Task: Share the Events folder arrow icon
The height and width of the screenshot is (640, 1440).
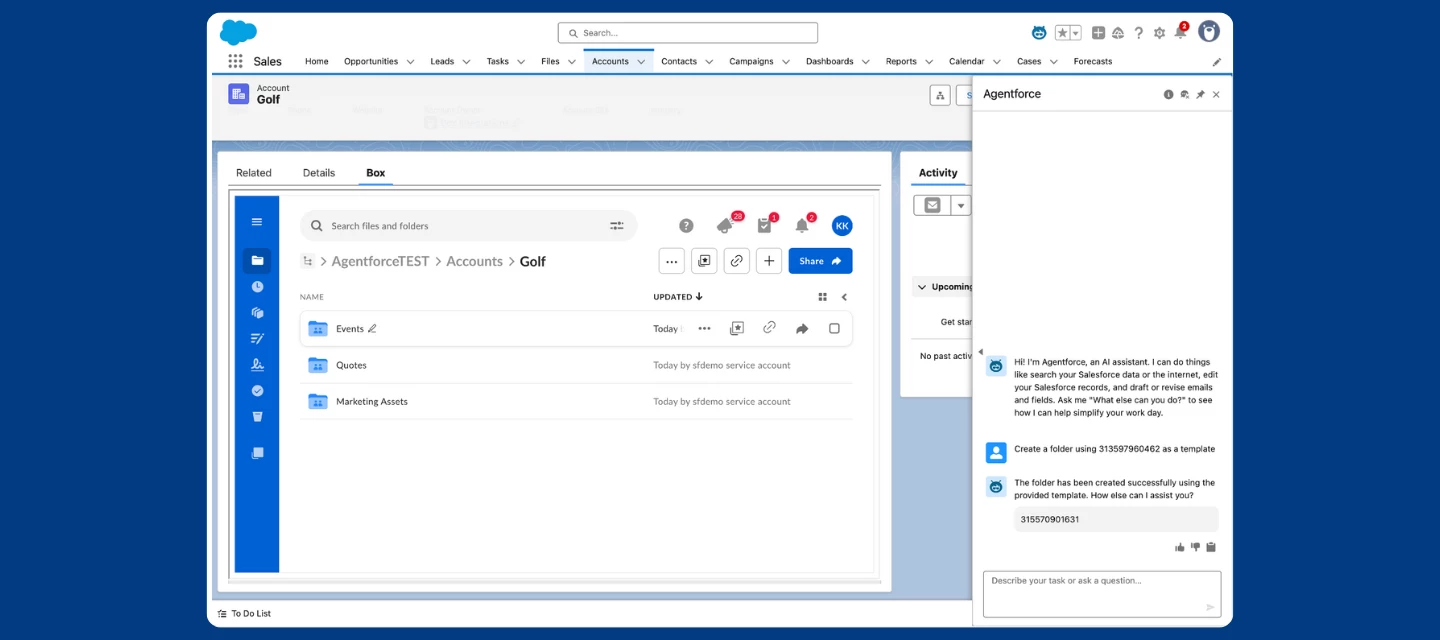Action: point(802,328)
